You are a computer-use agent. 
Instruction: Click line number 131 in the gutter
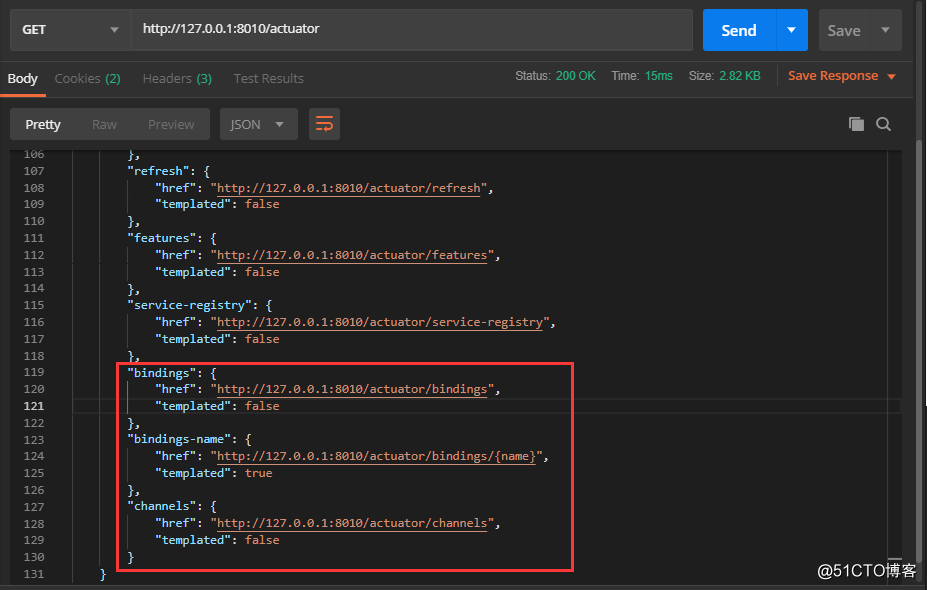[34, 574]
